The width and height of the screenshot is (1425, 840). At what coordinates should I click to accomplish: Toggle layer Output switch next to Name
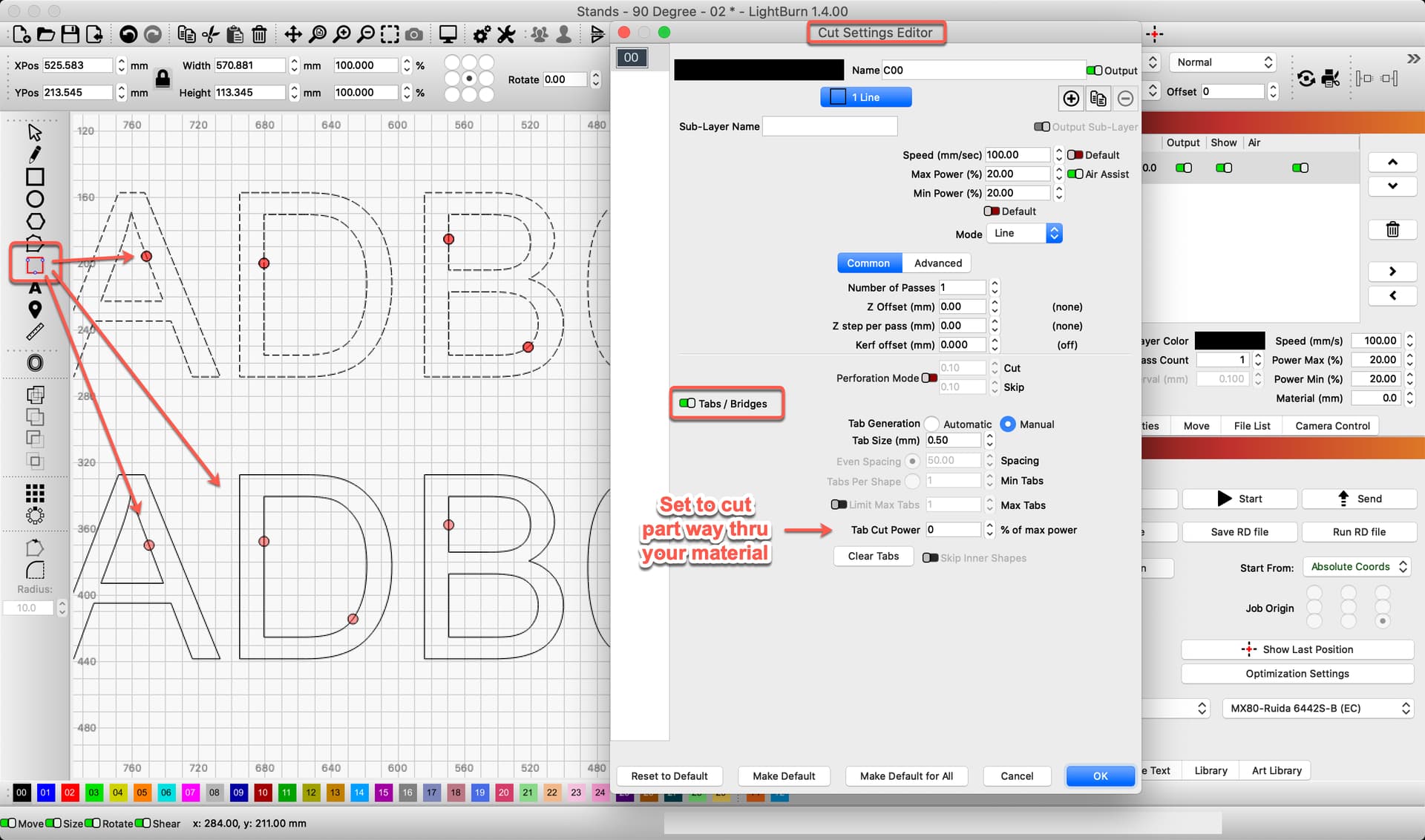pyautogui.click(x=1094, y=70)
